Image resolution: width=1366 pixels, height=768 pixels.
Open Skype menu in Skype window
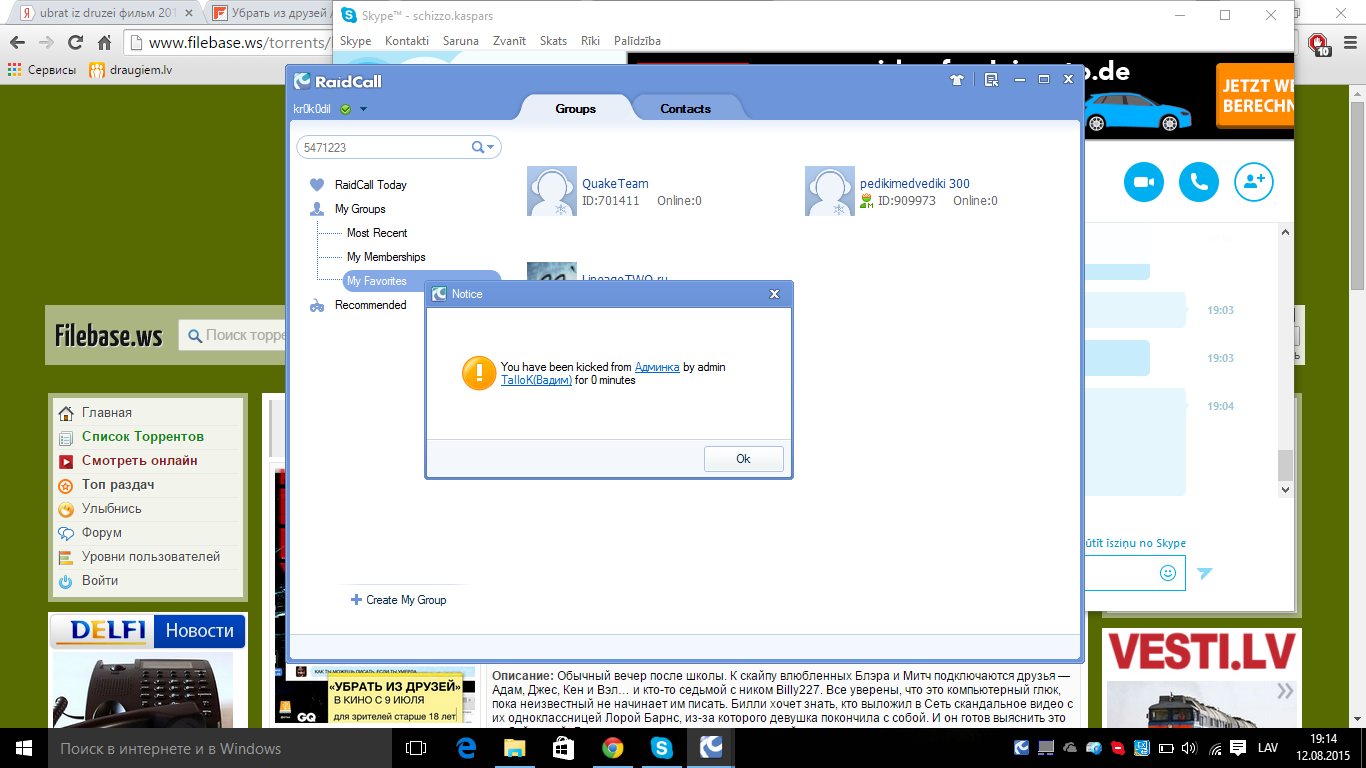click(355, 41)
